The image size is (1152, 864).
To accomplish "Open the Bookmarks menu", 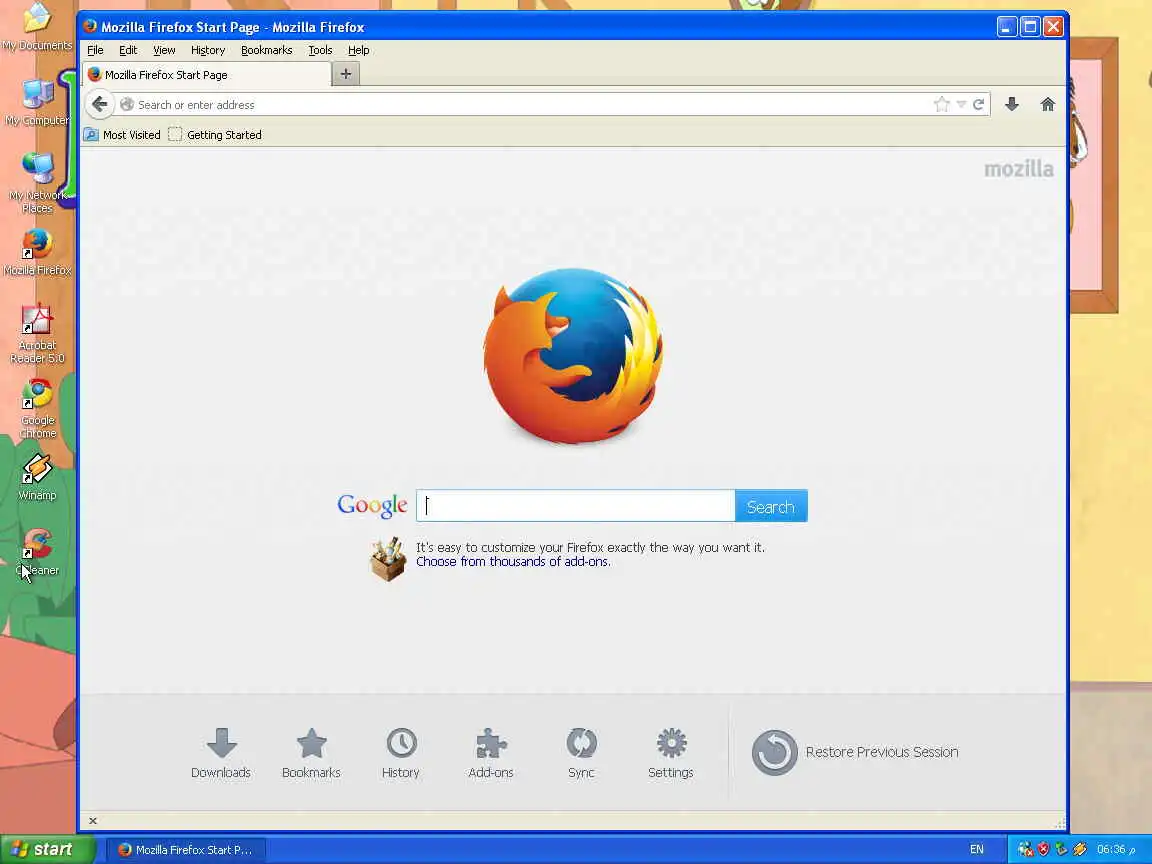I will tap(267, 50).
